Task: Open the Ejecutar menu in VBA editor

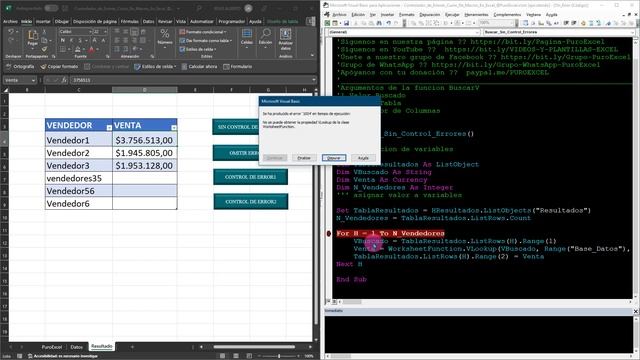Action: coord(452,14)
